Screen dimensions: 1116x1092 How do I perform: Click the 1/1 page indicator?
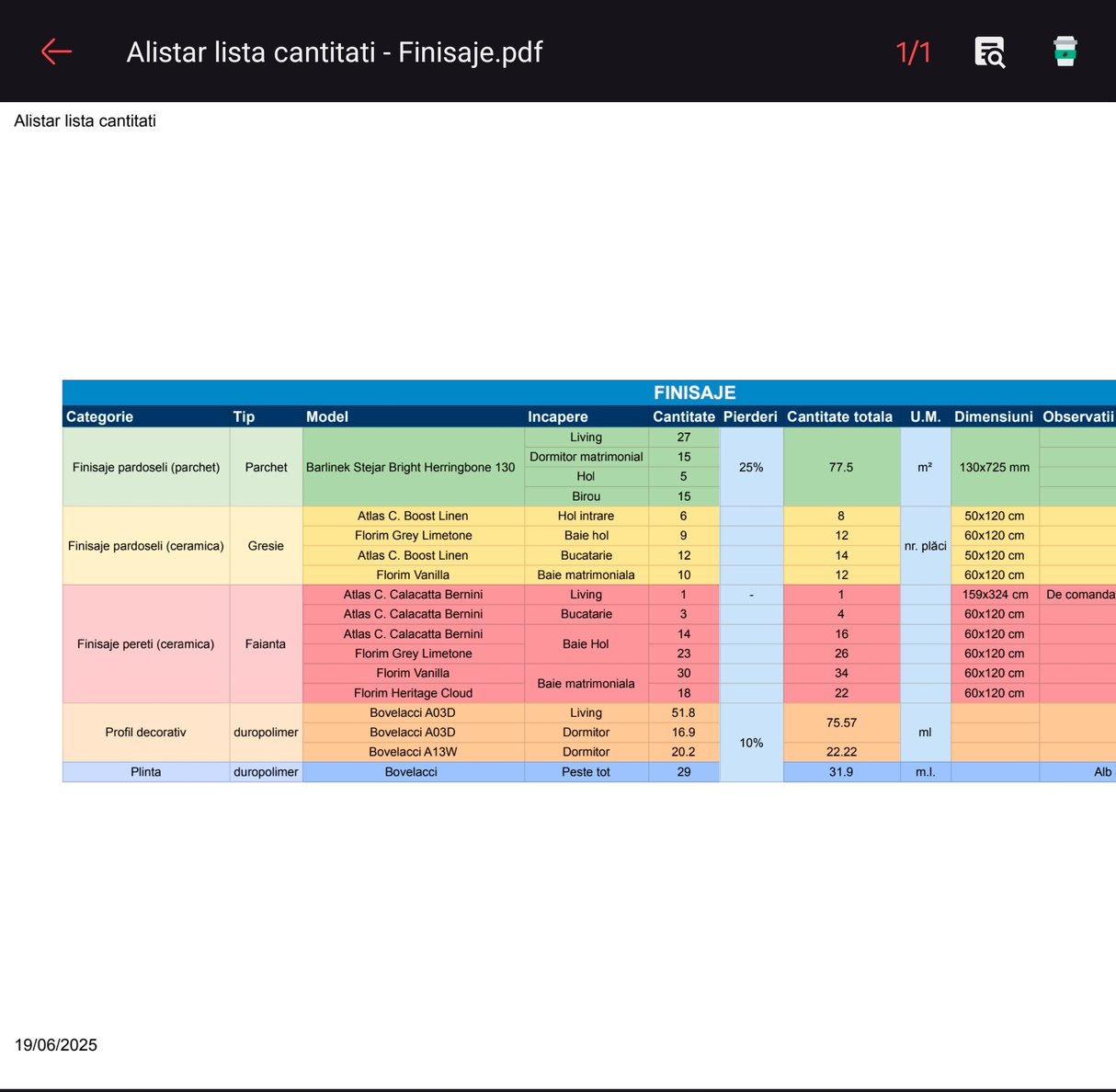(x=913, y=52)
